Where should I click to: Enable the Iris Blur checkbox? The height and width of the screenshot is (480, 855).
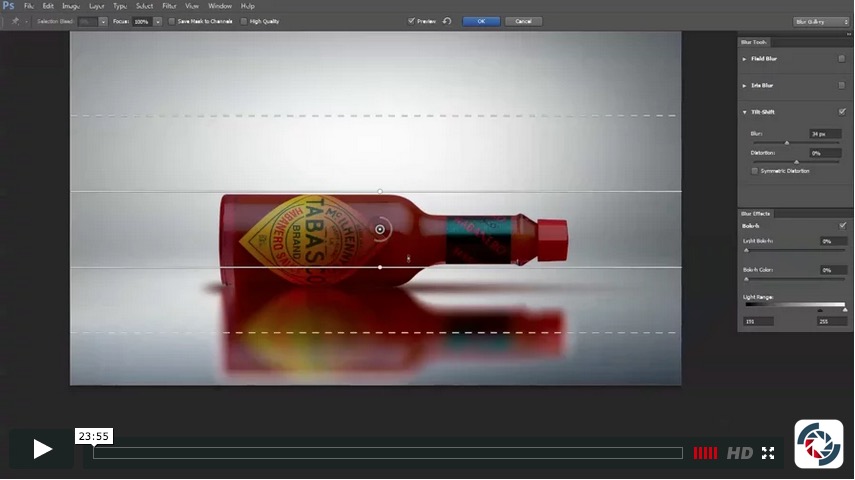click(x=841, y=85)
